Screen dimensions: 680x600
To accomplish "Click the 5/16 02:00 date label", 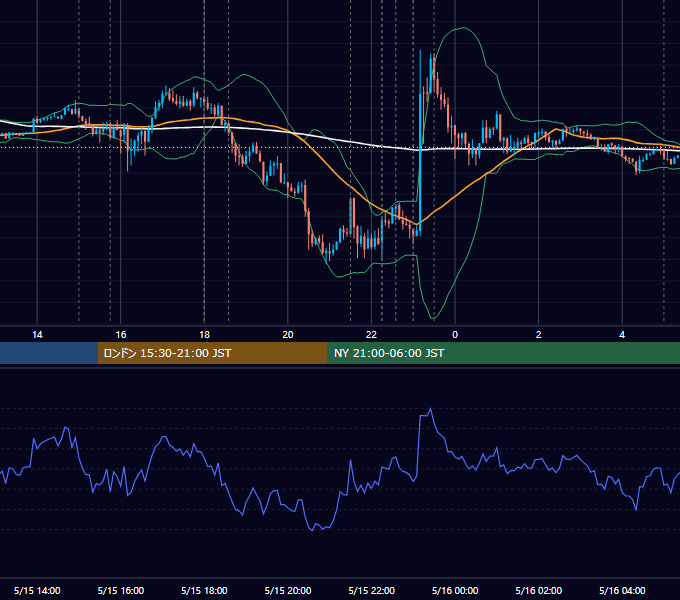I will (x=539, y=590).
